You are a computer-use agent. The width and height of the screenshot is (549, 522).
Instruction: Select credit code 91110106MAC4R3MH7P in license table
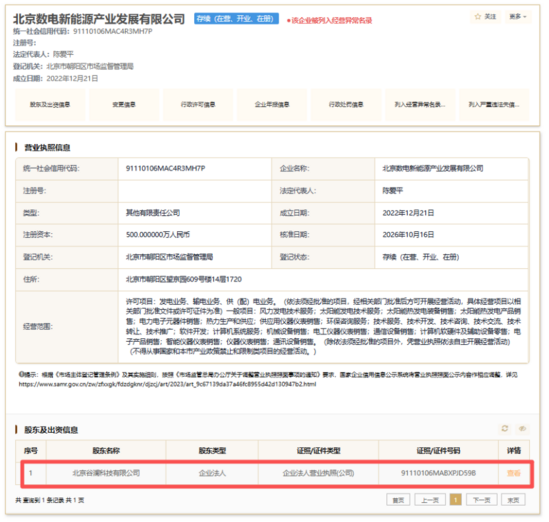tap(166, 168)
